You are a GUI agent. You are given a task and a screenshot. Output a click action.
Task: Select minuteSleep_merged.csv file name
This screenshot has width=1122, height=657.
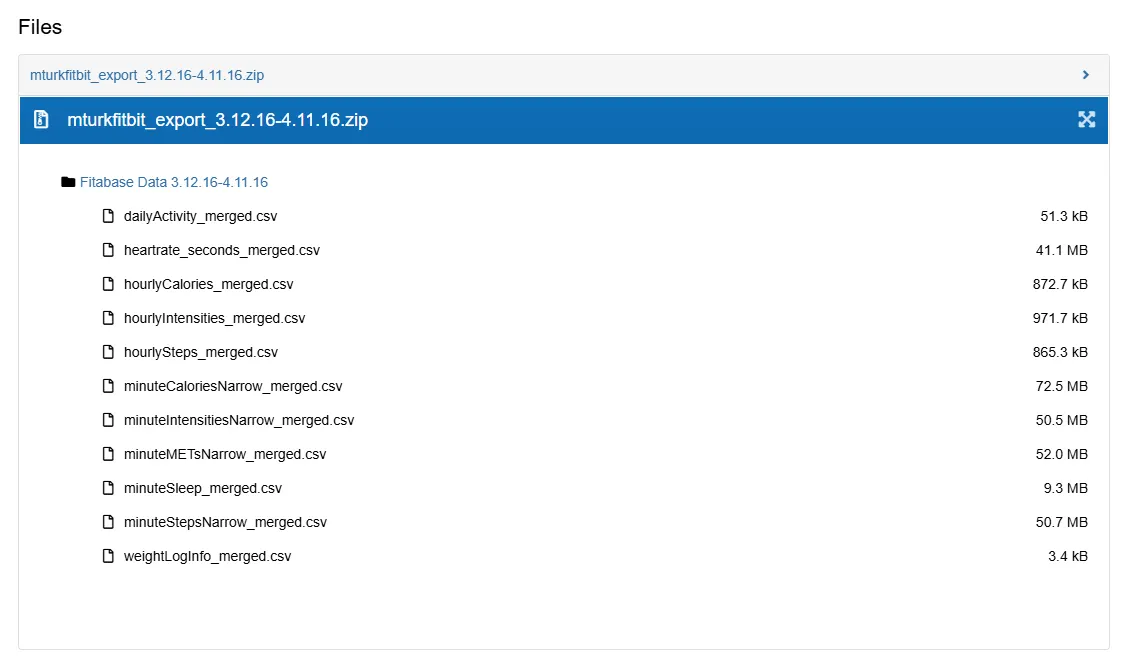[x=203, y=488]
